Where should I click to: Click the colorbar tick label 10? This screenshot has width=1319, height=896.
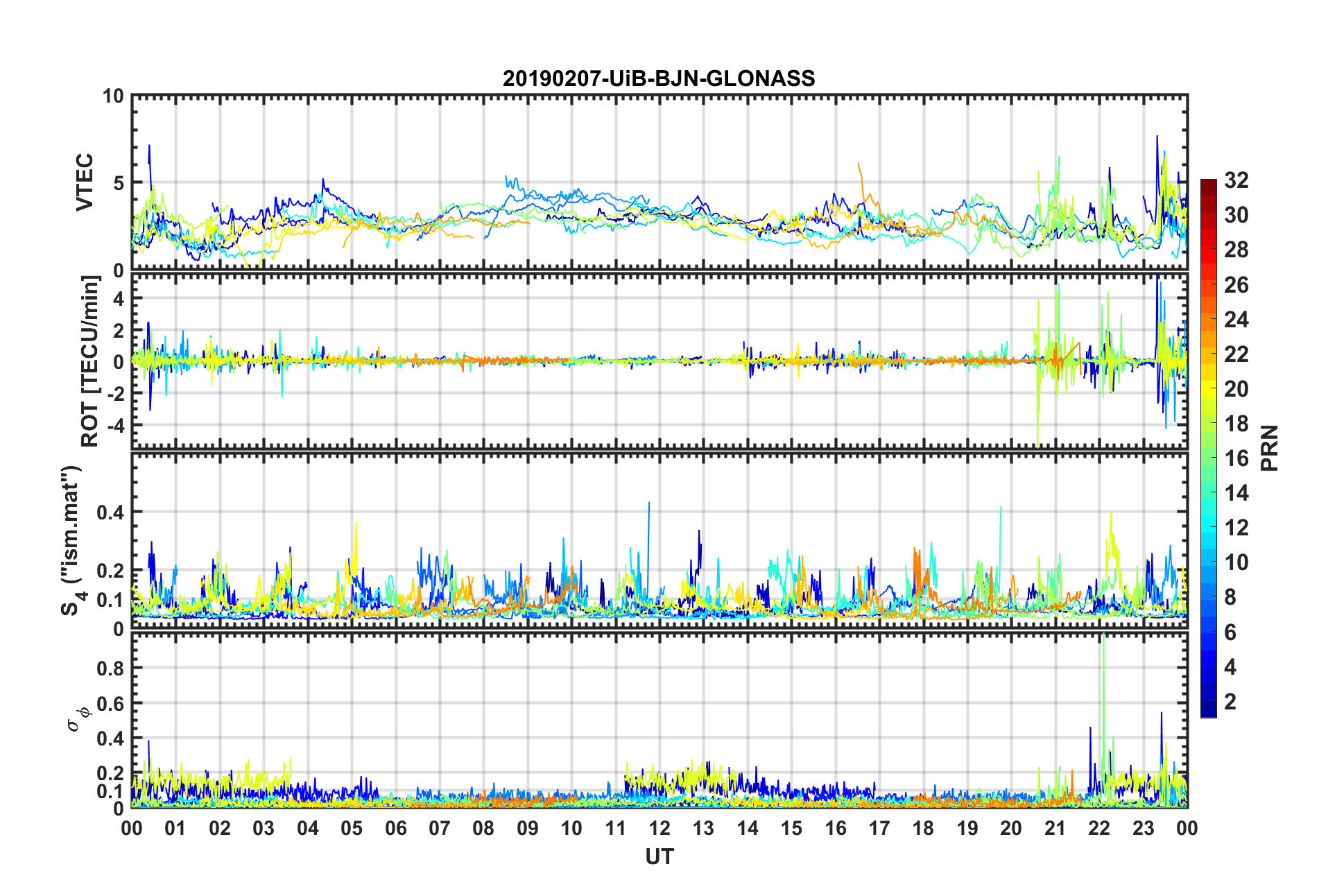(x=1236, y=562)
